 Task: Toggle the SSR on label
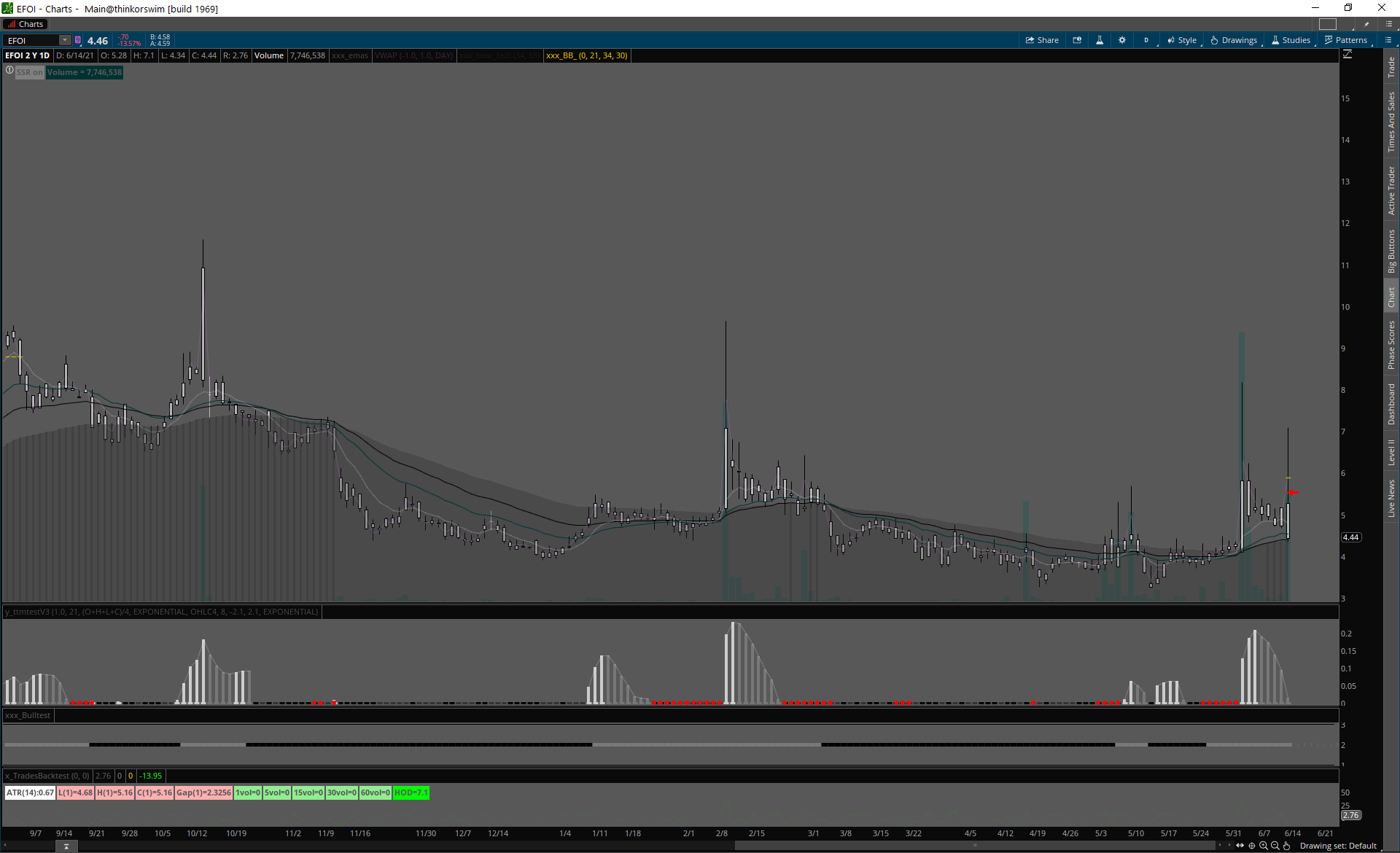pyautogui.click(x=30, y=72)
